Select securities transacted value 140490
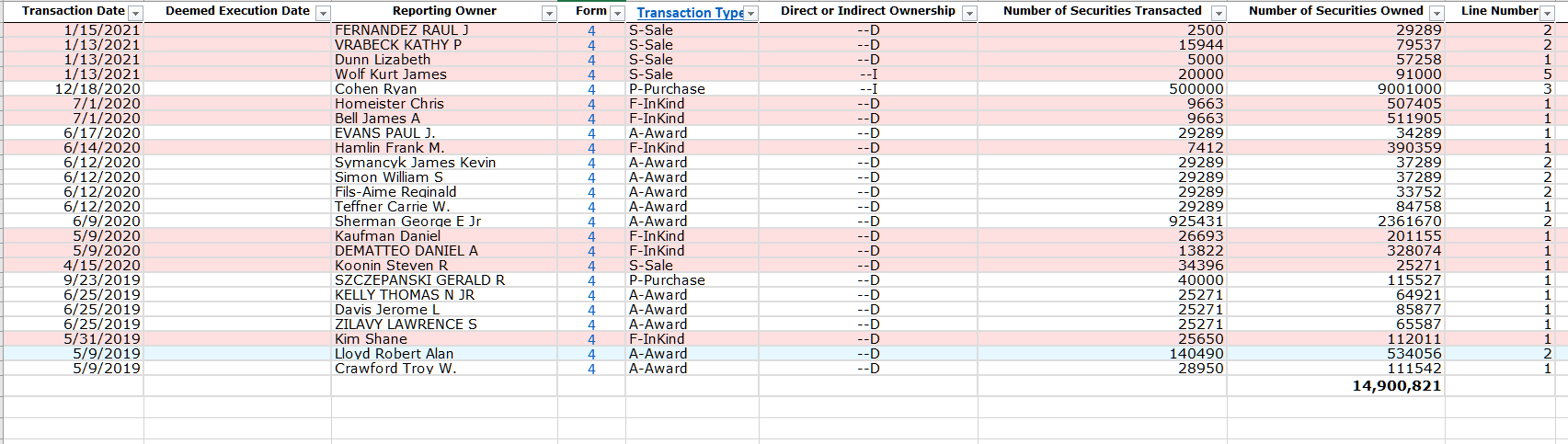The width and height of the screenshot is (1568, 444). tap(1102, 354)
